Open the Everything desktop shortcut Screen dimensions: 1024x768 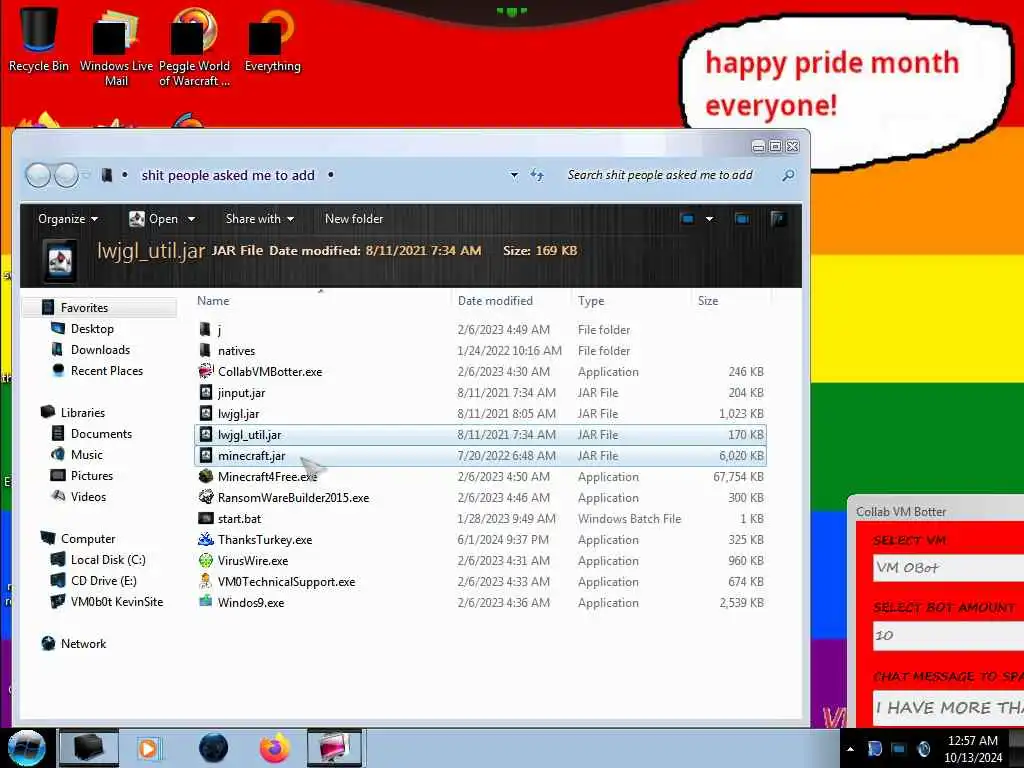[x=272, y=39]
